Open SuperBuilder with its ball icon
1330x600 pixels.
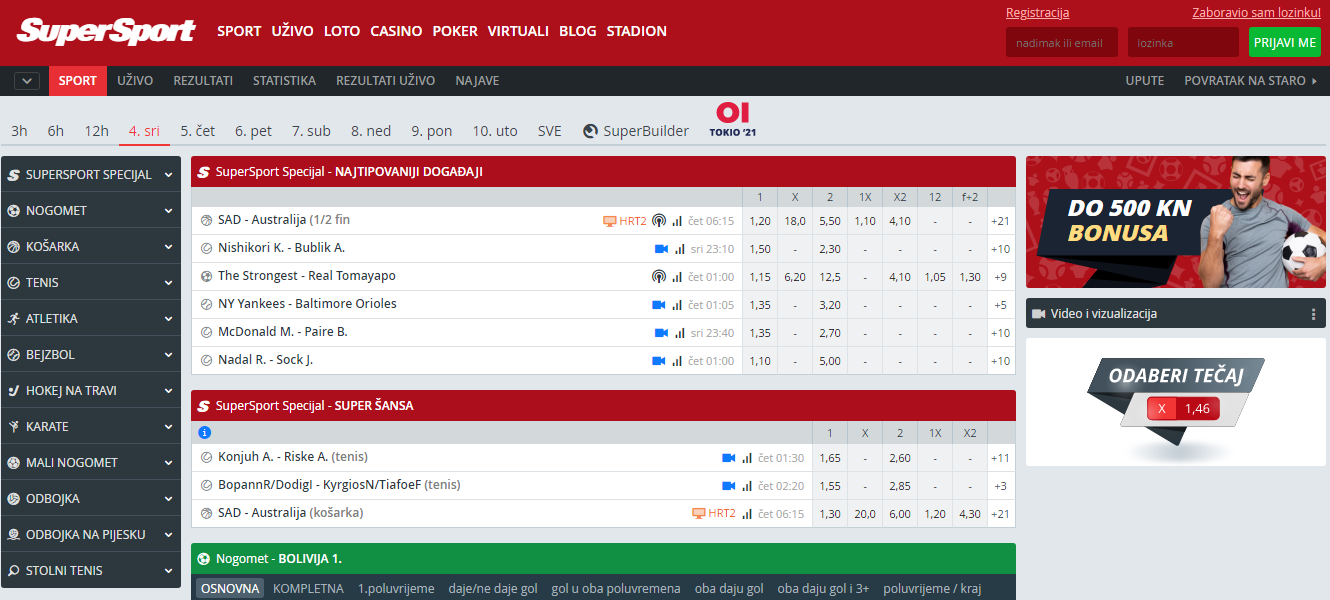636,131
